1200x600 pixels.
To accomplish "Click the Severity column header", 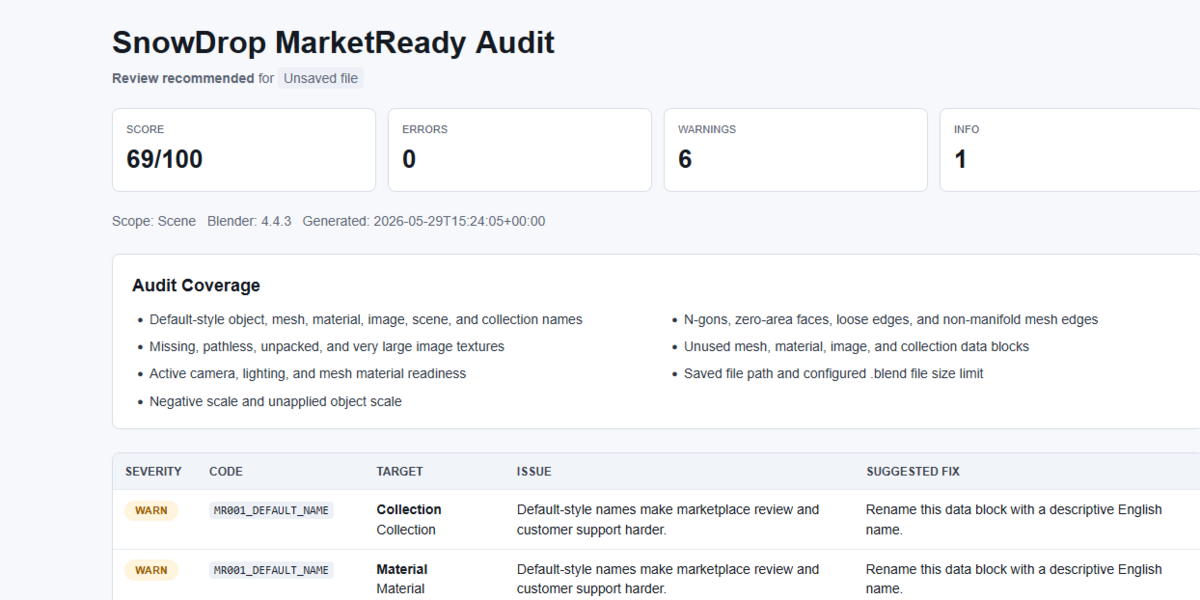I will [x=153, y=471].
